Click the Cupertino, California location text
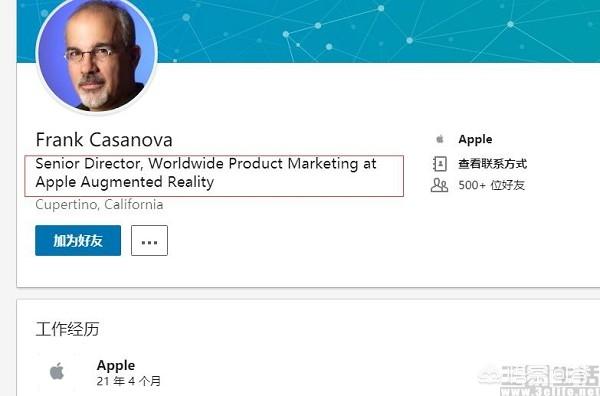 99,204
